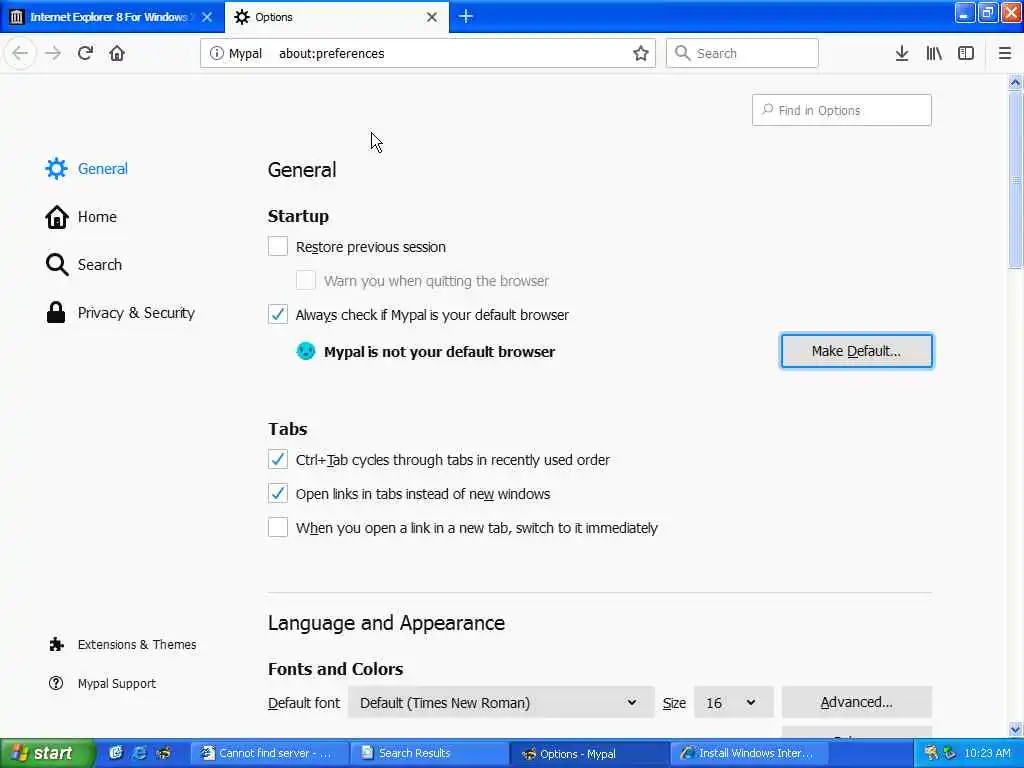Select the General category

[87, 168]
